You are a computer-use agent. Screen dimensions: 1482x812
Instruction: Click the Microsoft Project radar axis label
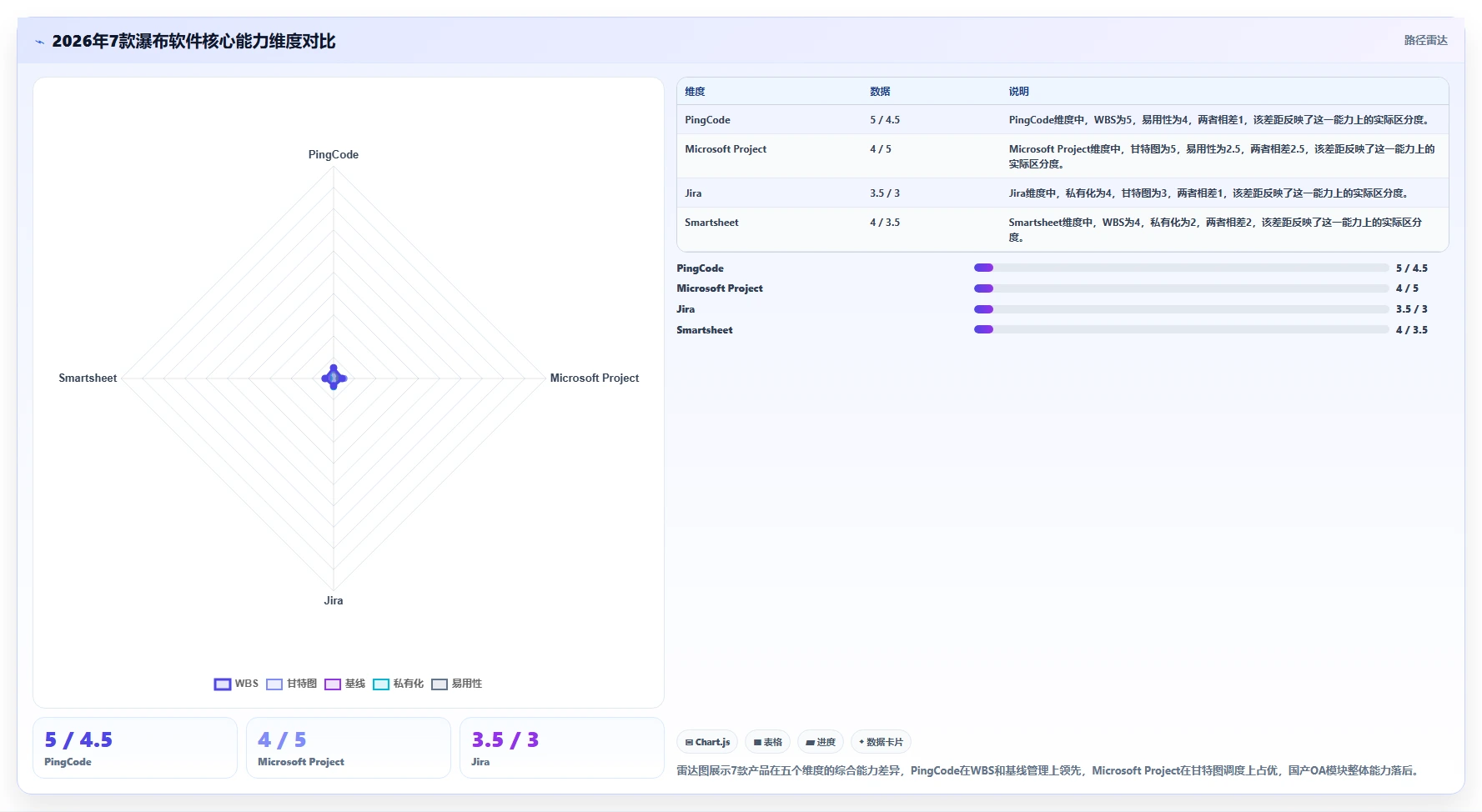[595, 378]
